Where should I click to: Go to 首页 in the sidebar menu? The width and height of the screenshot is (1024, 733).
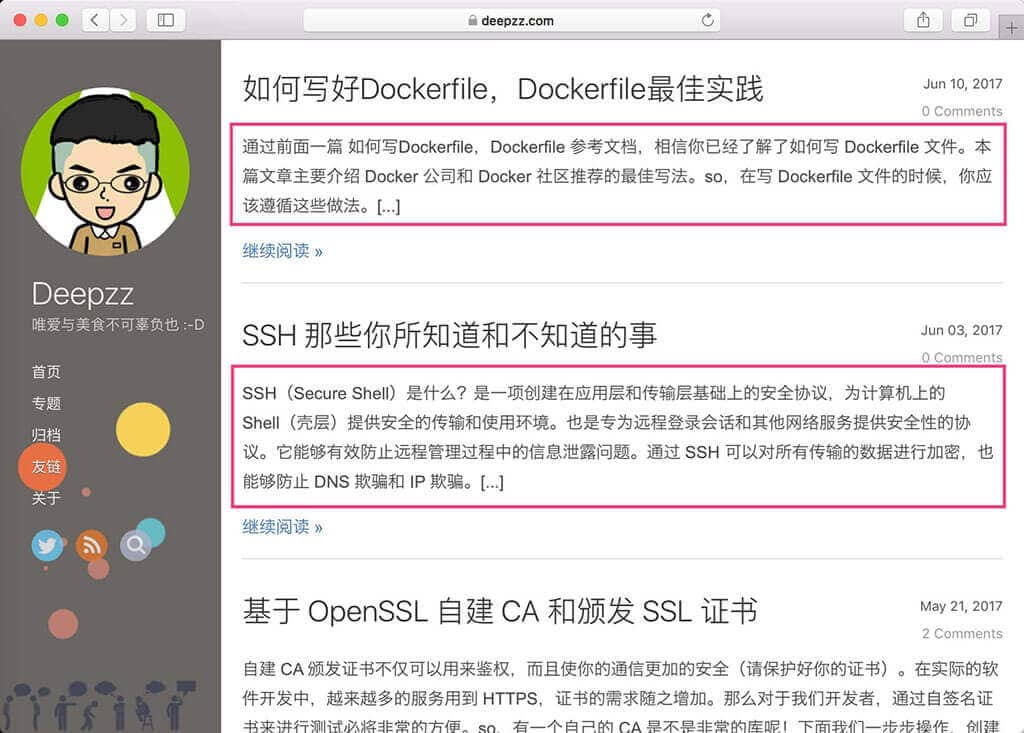tap(46, 372)
